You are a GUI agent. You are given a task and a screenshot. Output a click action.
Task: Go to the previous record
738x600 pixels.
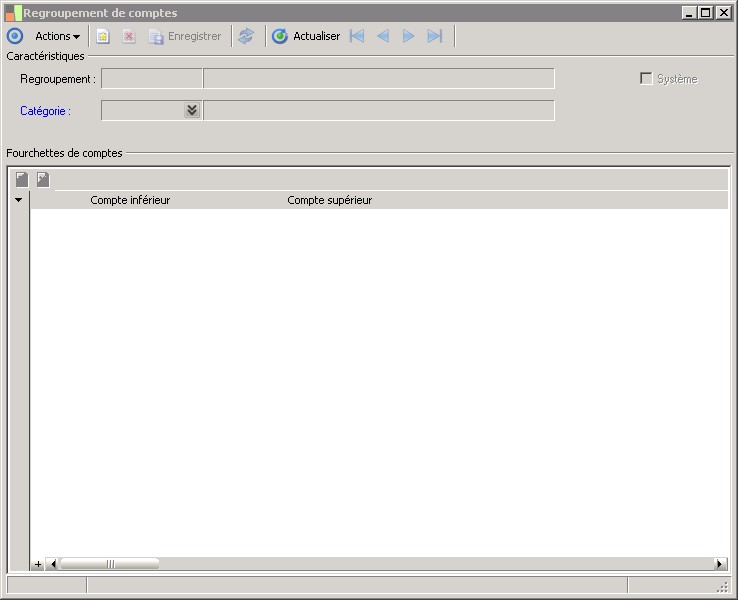point(383,36)
